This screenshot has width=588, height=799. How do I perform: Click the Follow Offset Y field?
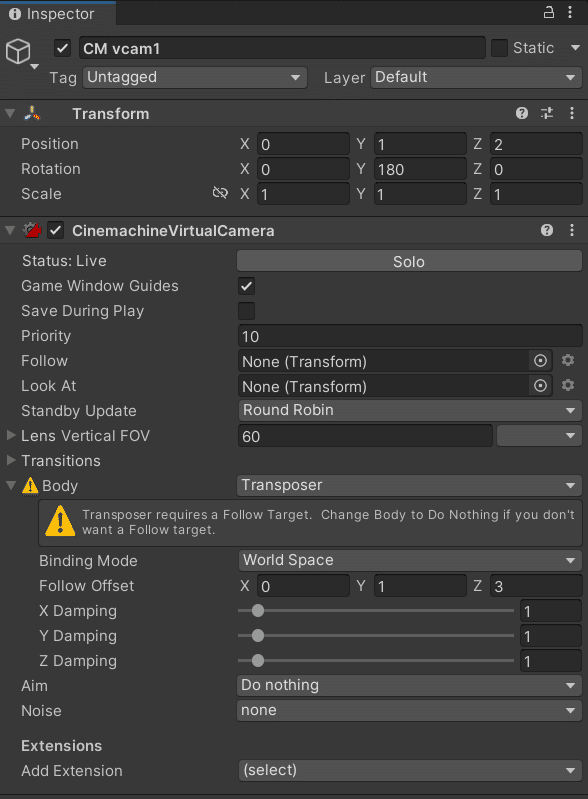[x=420, y=585]
